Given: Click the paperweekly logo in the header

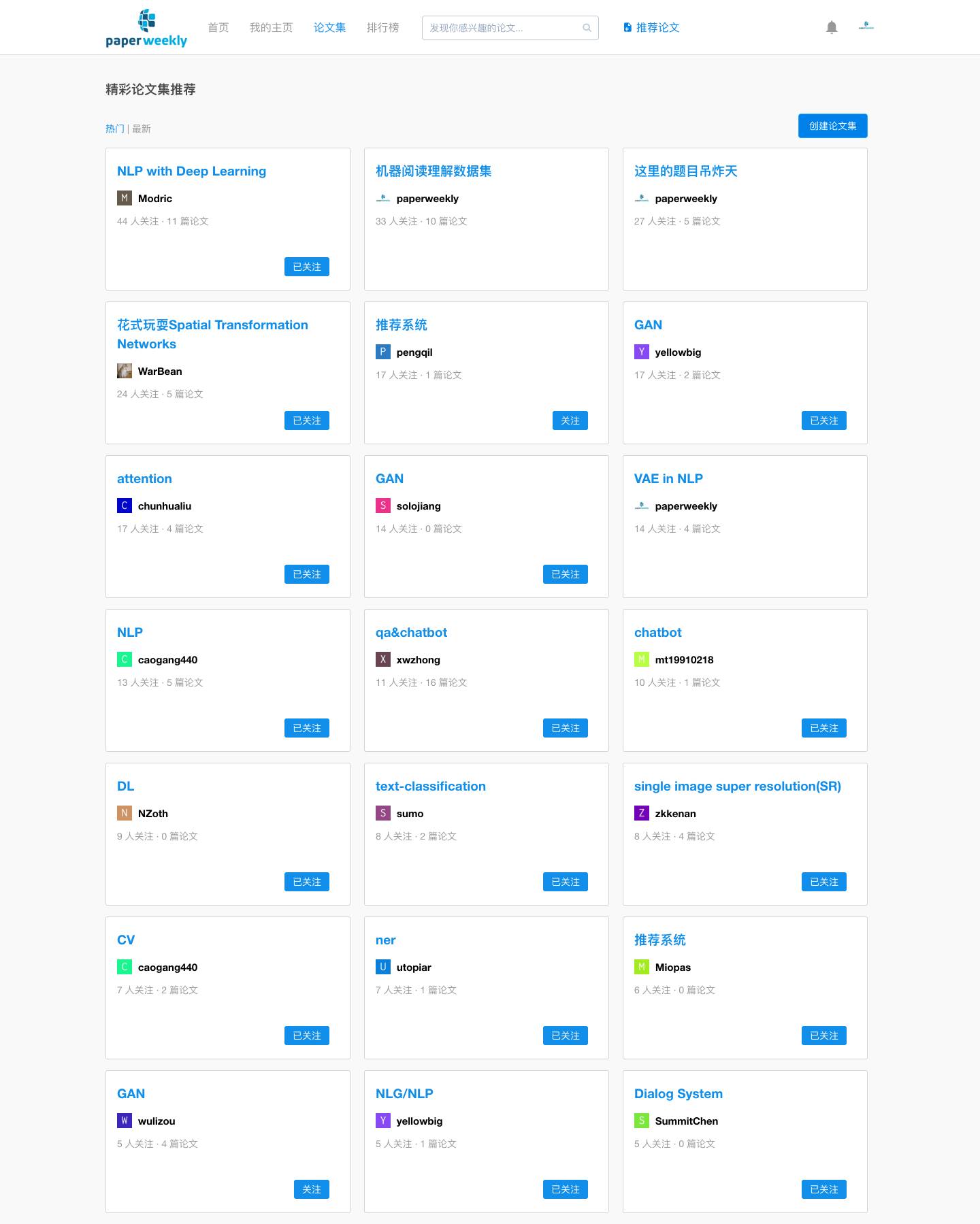Looking at the screenshot, I should click(146, 28).
